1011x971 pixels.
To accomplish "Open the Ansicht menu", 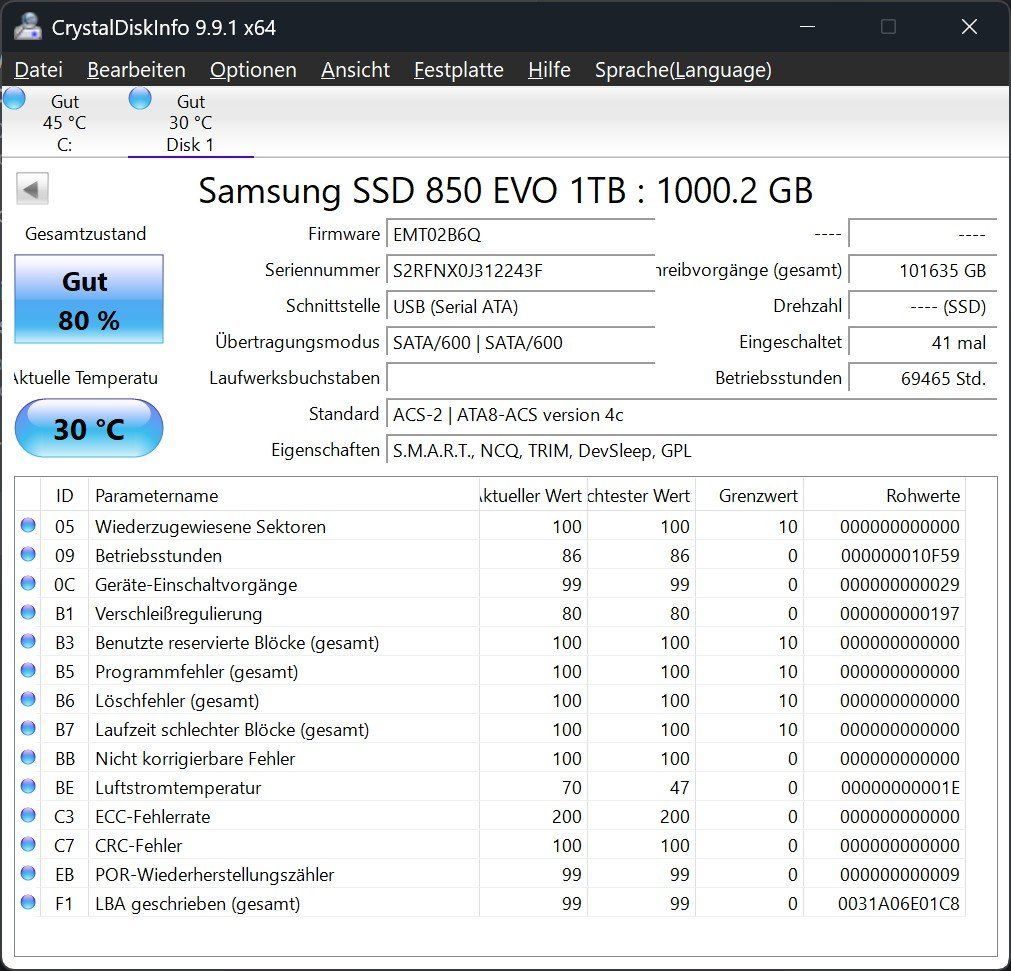I will 355,70.
